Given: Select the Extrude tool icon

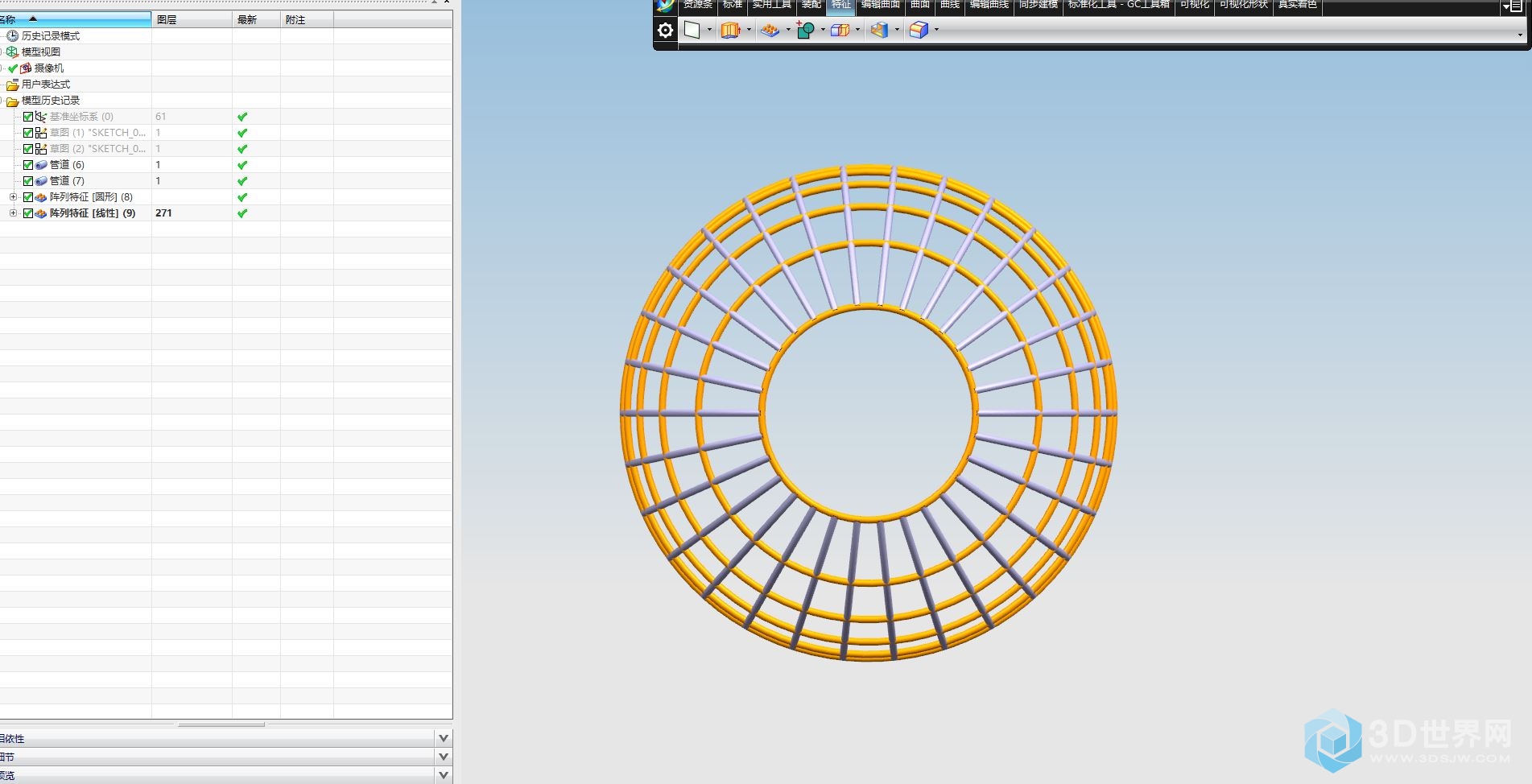Looking at the screenshot, I should coord(730,30).
